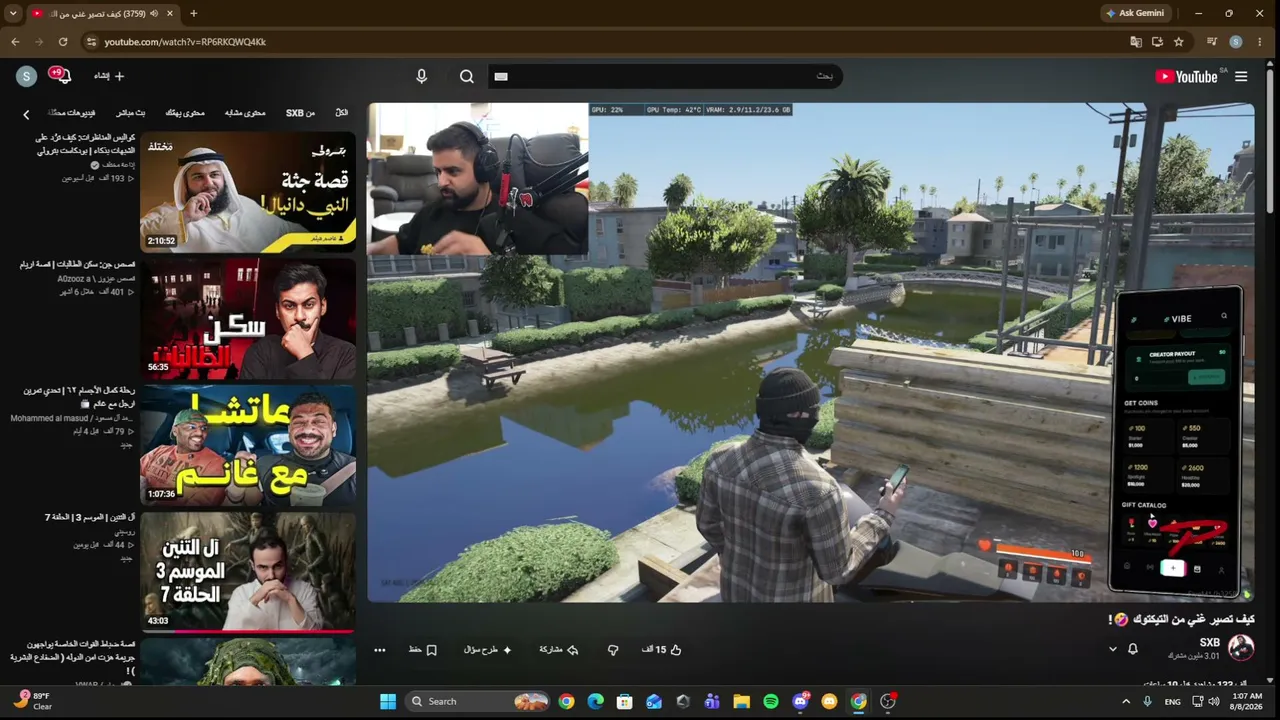The width and height of the screenshot is (1280, 720).
Task: Click the Windows taskbar Search box
Action: coord(477,702)
